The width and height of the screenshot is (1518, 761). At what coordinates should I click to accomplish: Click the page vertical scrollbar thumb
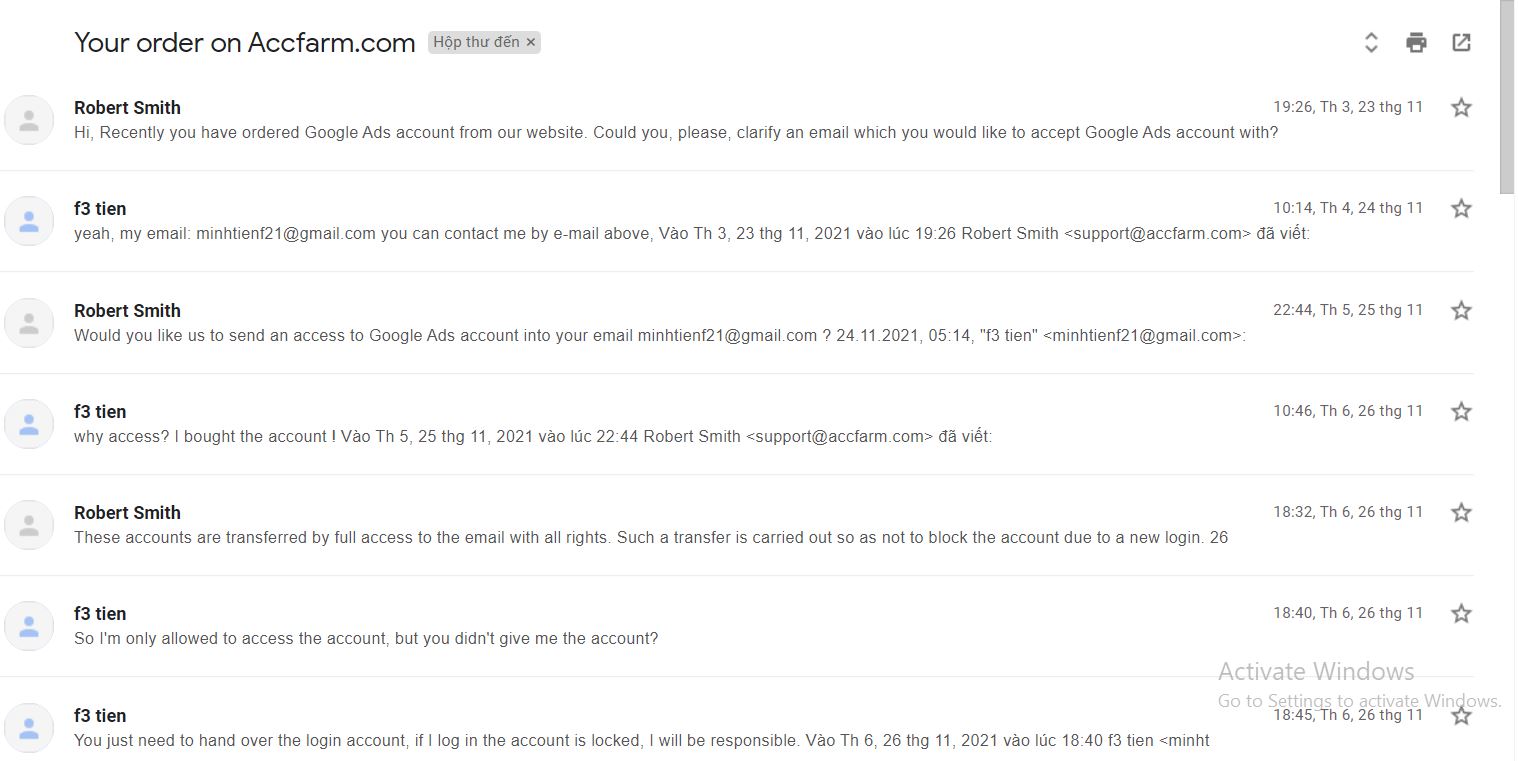pyautogui.click(x=1507, y=97)
